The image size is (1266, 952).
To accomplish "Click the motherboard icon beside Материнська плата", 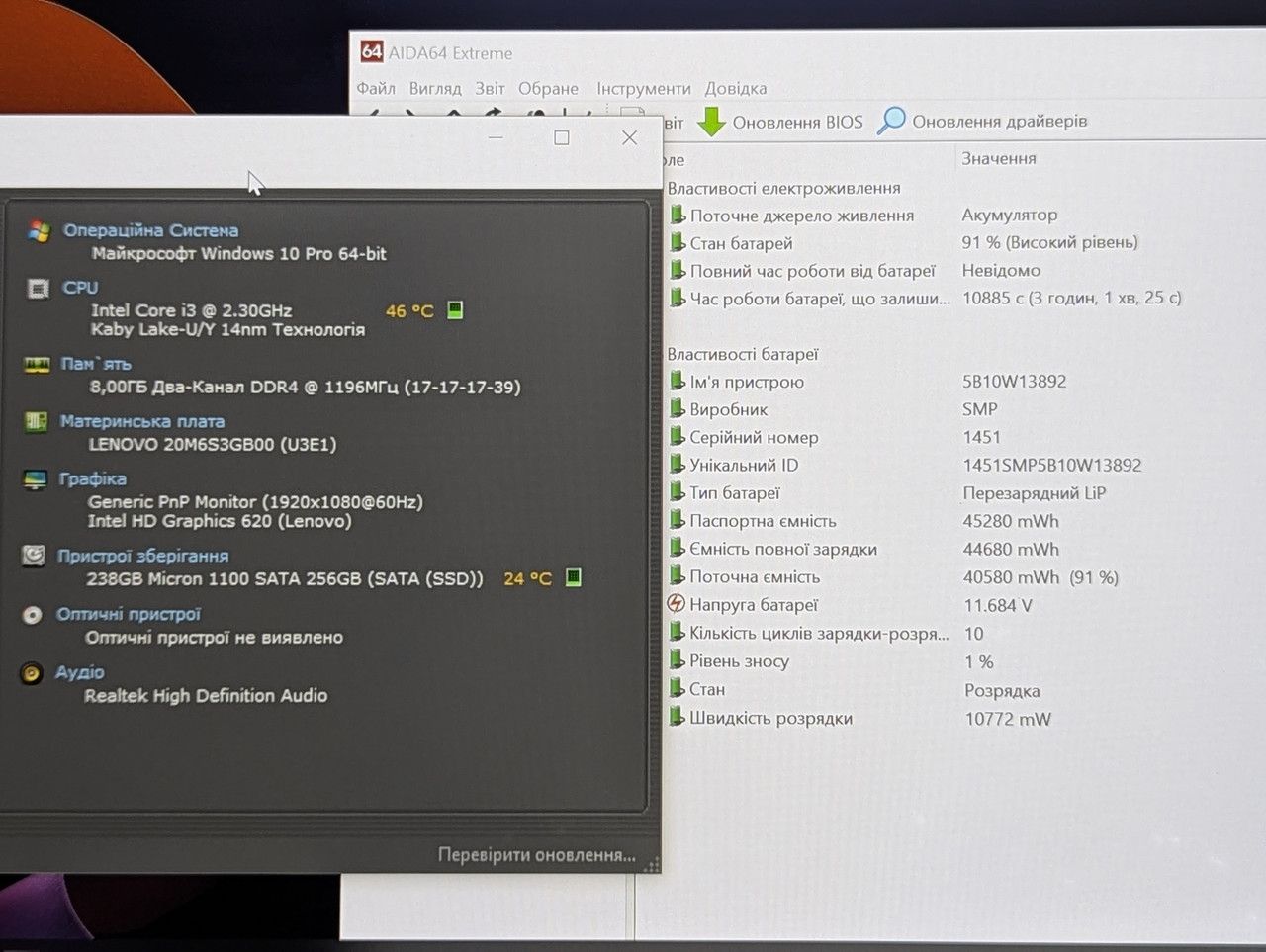I will click(36, 422).
